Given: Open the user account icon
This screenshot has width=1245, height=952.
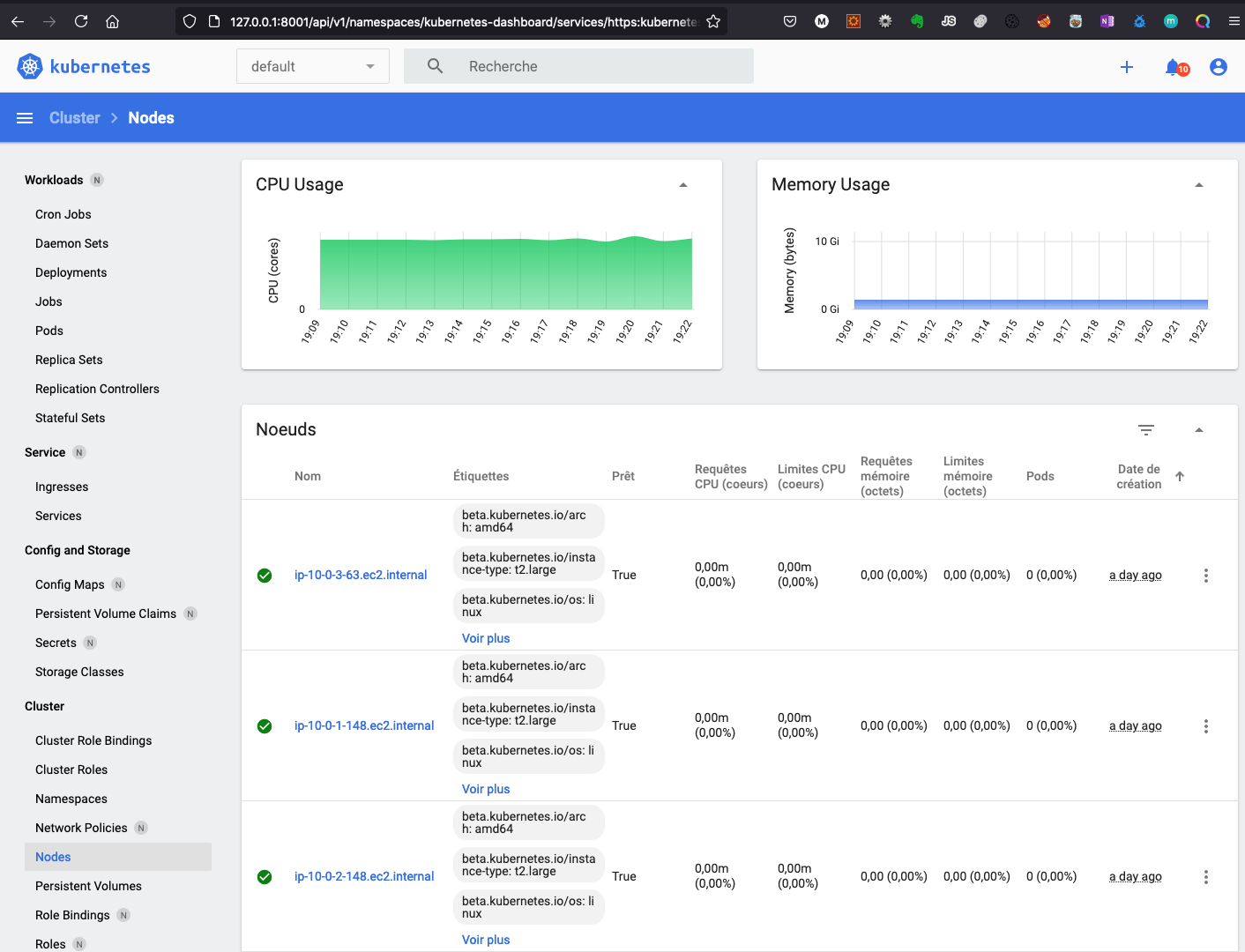Looking at the screenshot, I should click(1218, 67).
